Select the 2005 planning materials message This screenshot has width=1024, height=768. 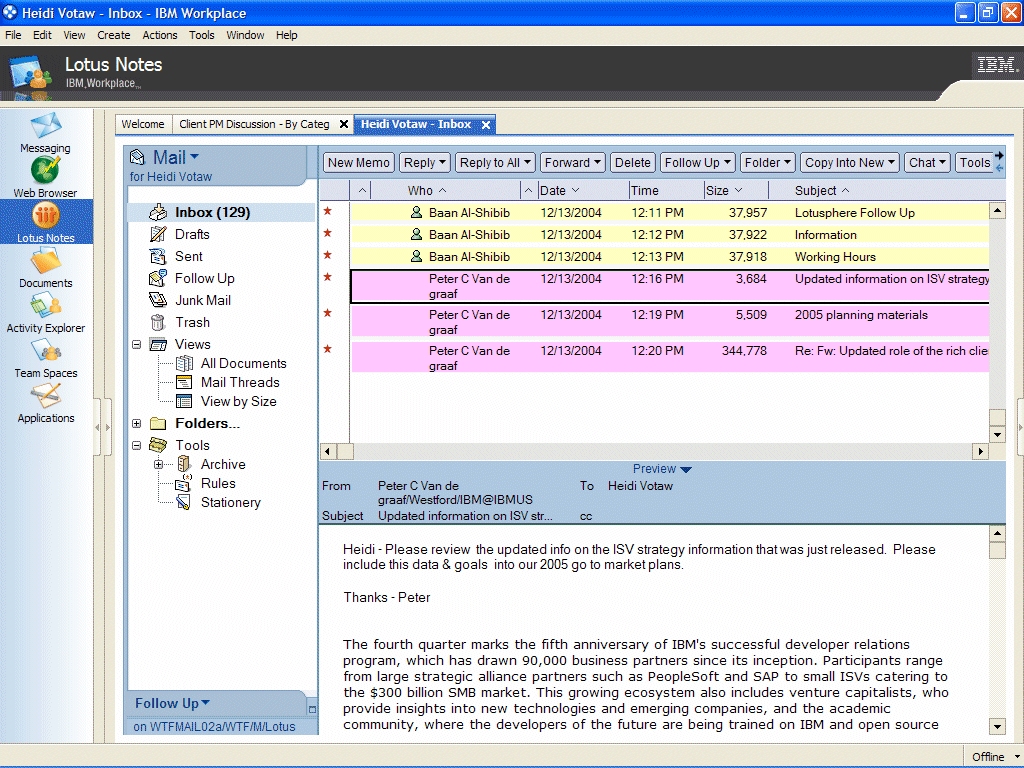670,321
